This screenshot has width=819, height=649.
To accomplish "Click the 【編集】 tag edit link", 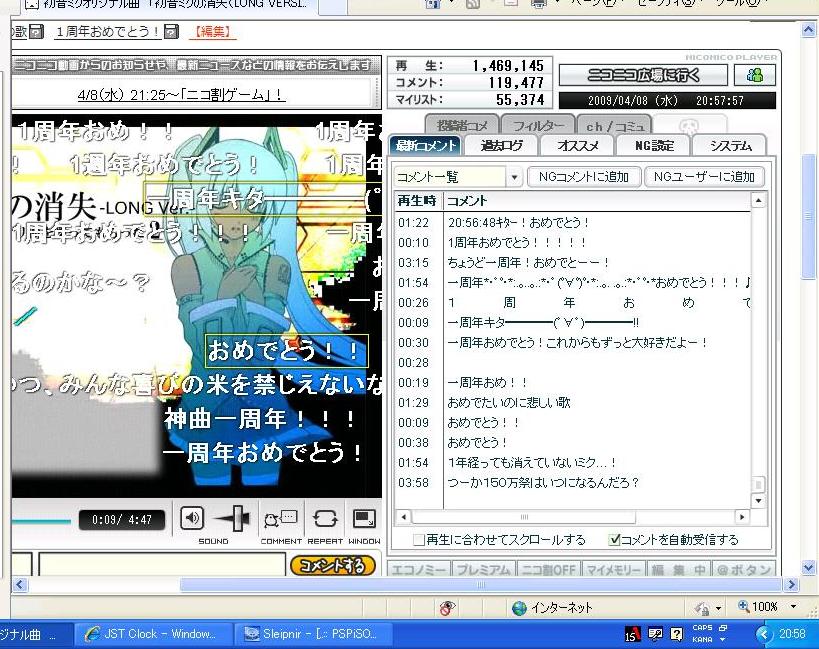I will (x=213, y=32).
